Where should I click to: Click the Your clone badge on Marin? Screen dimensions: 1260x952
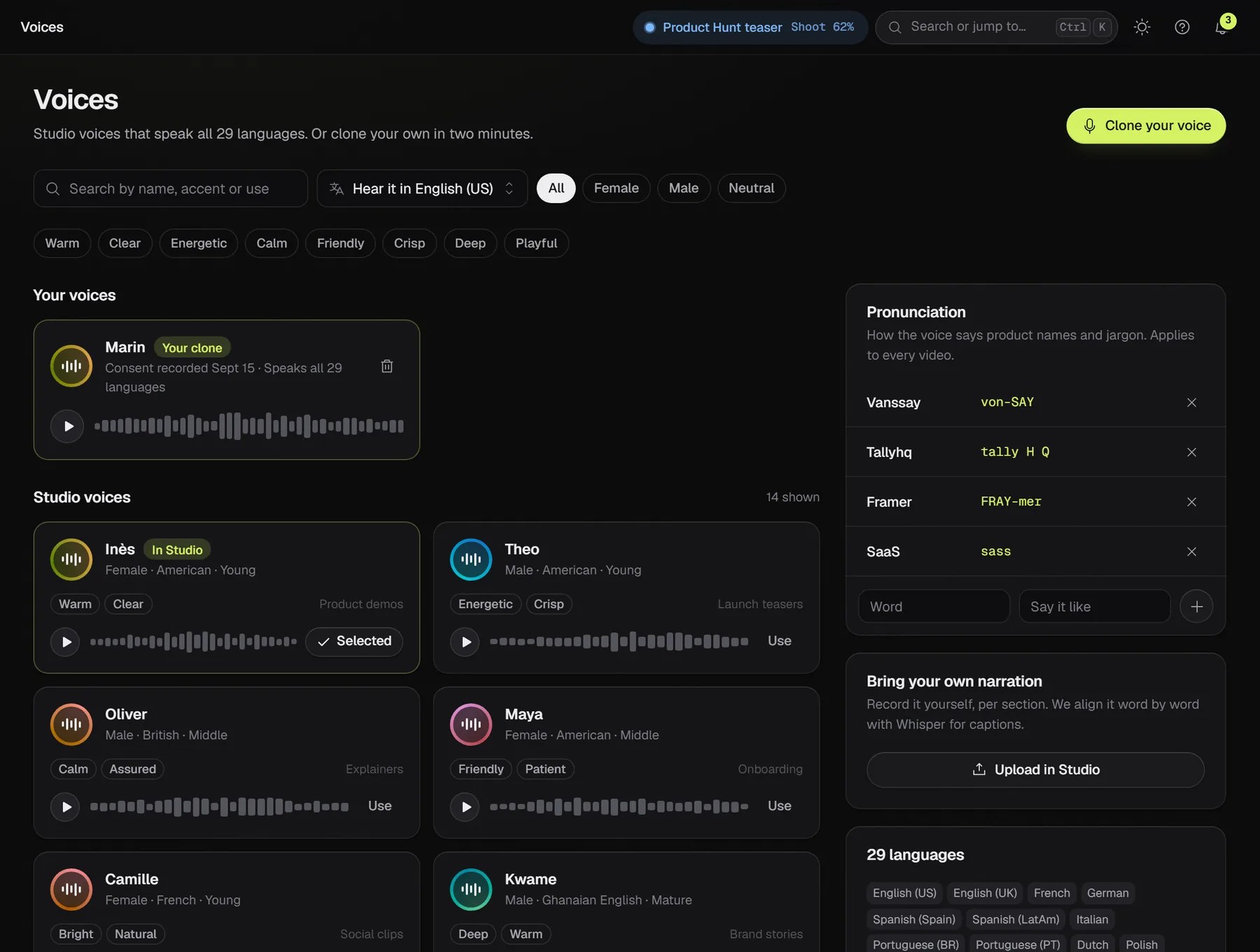coord(192,348)
